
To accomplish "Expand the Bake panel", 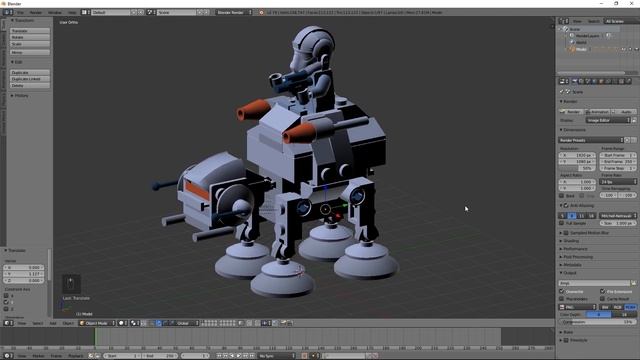I will [x=568, y=332].
